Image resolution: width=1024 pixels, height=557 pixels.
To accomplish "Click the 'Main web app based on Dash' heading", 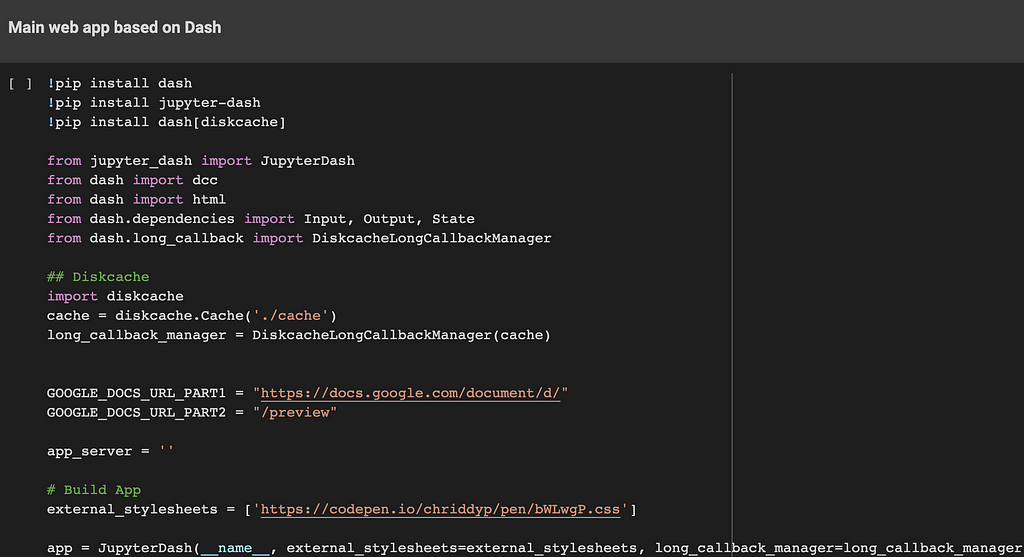I will (x=114, y=27).
